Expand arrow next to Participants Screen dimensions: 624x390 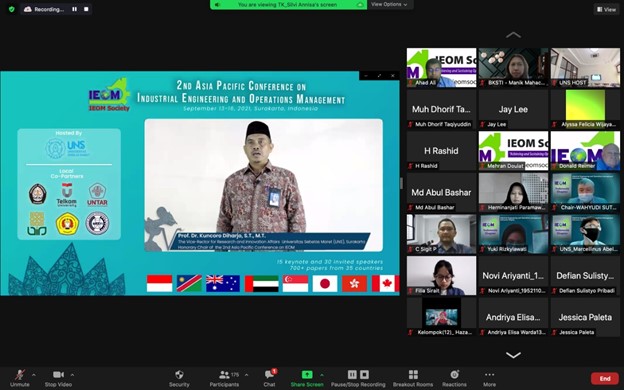click(x=246, y=375)
